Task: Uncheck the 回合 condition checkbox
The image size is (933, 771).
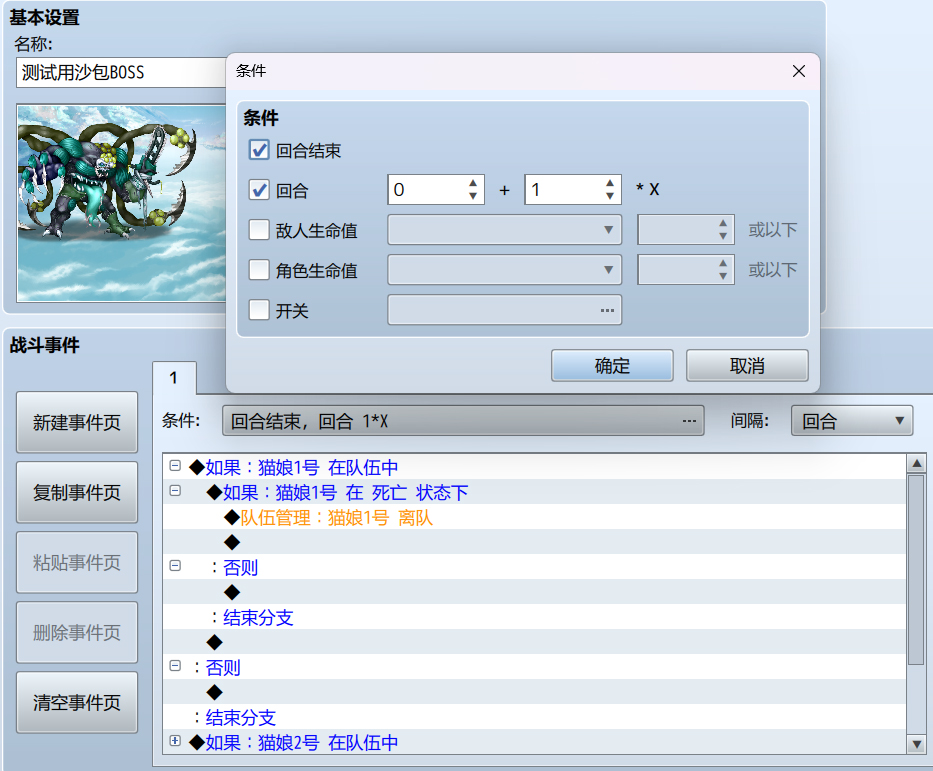Action: tap(259, 190)
